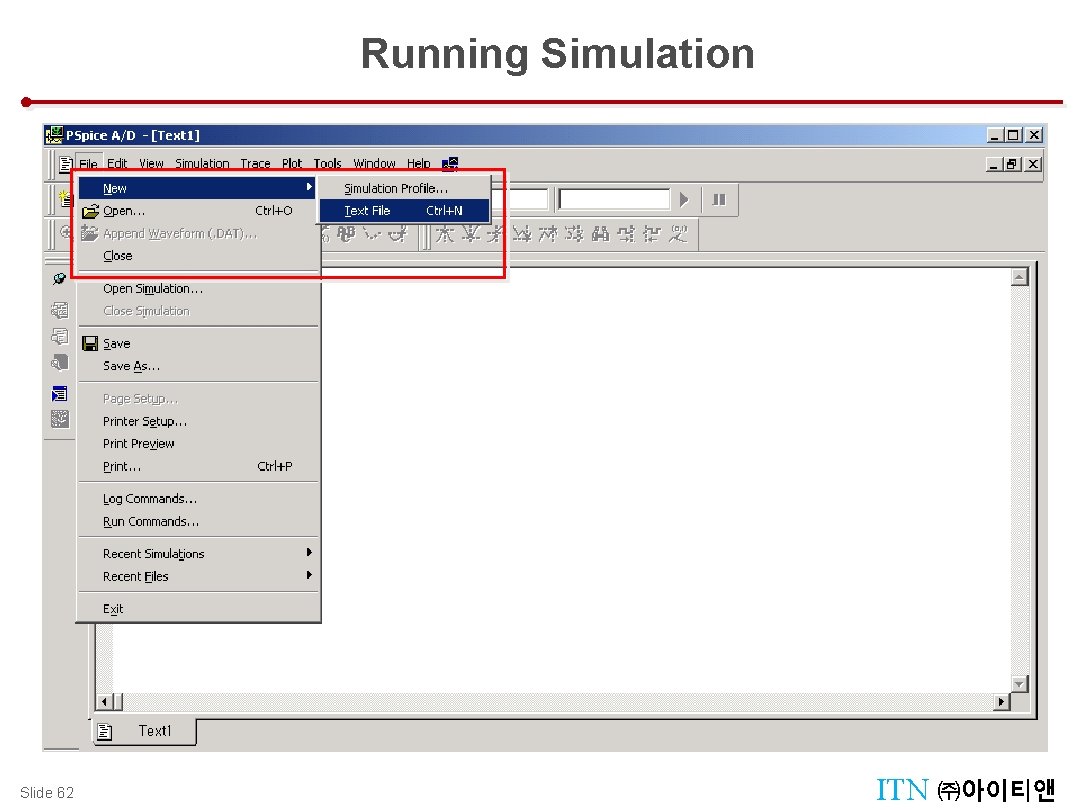Expand the Recent Files submenu arrow

click(x=309, y=575)
